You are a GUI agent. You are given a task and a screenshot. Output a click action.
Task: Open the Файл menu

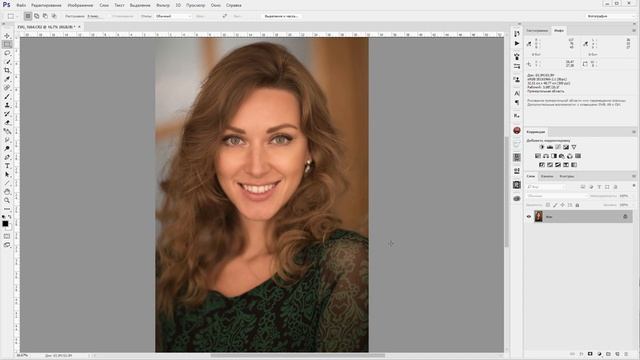pyautogui.click(x=21, y=5)
